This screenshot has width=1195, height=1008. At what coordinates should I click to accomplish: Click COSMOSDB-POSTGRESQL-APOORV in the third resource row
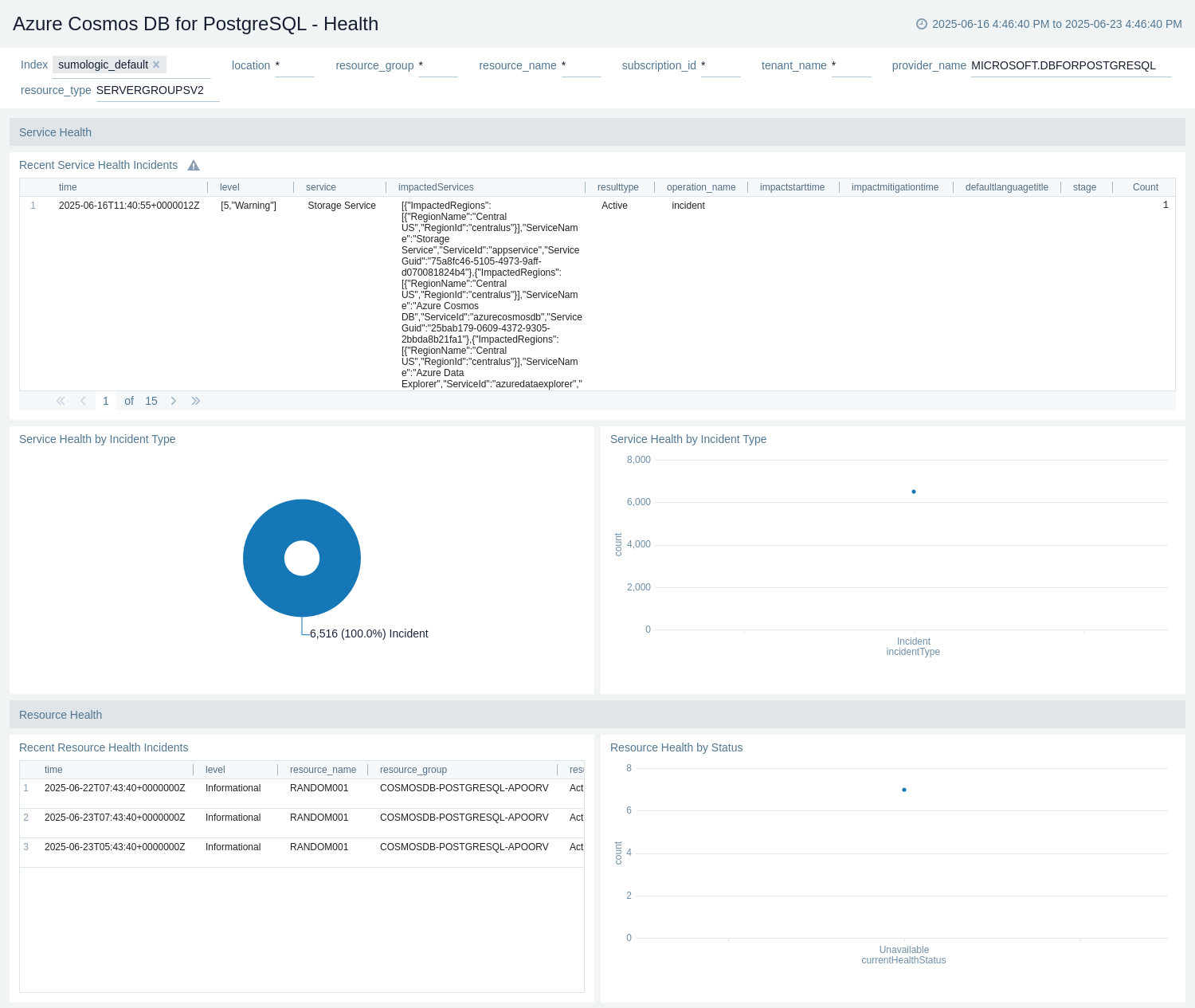coord(464,847)
